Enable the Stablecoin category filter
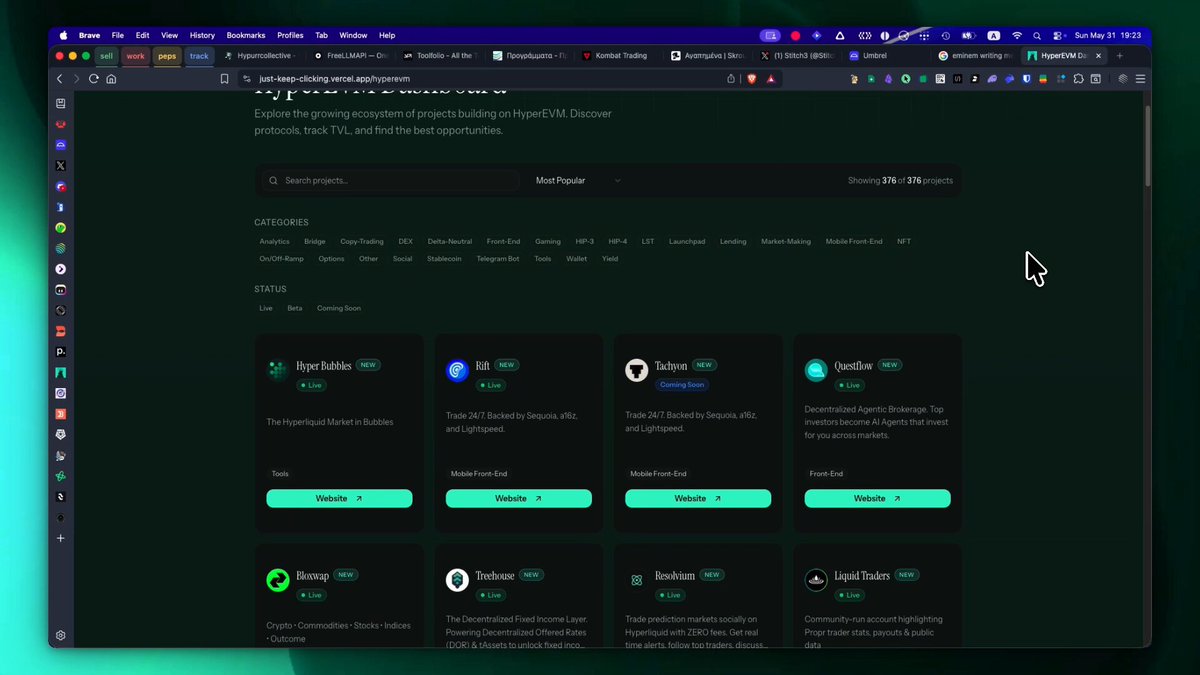This screenshot has height=675, width=1200. [444, 259]
